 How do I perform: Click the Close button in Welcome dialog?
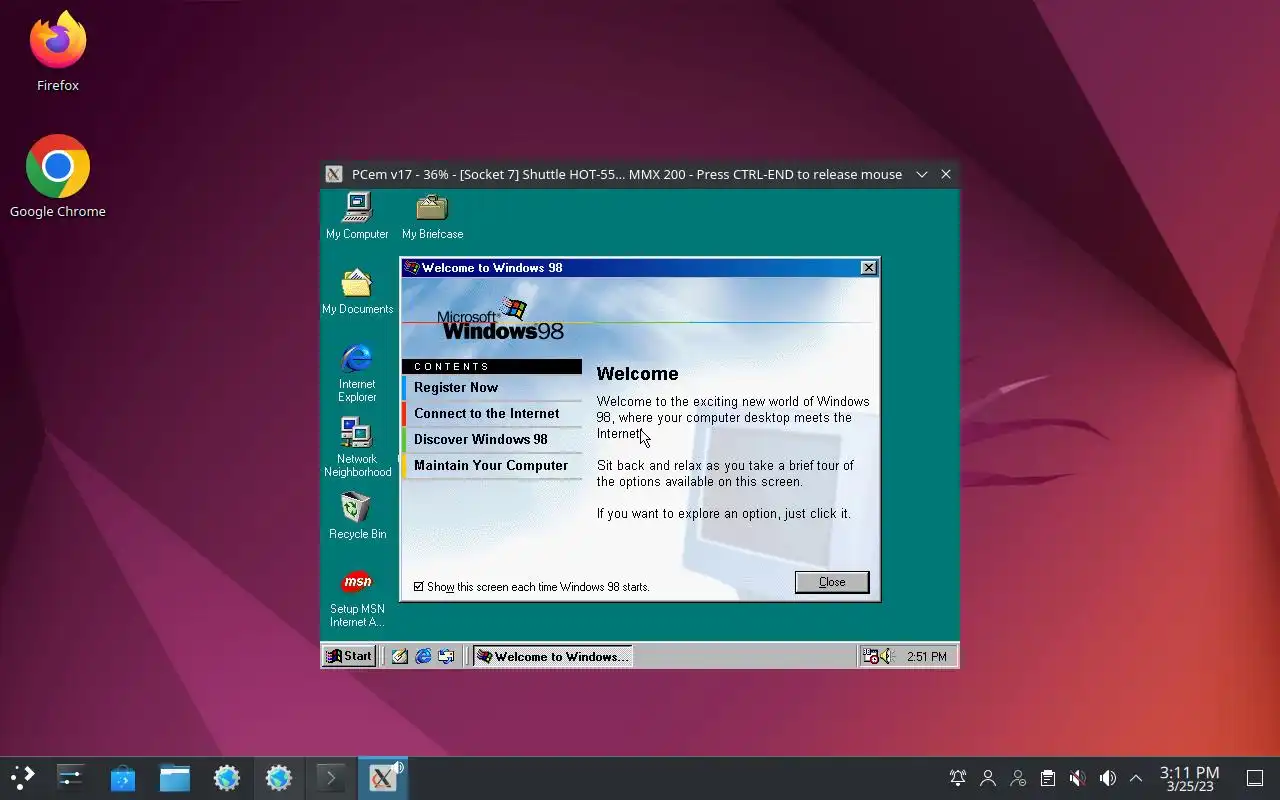tap(832, 582)
